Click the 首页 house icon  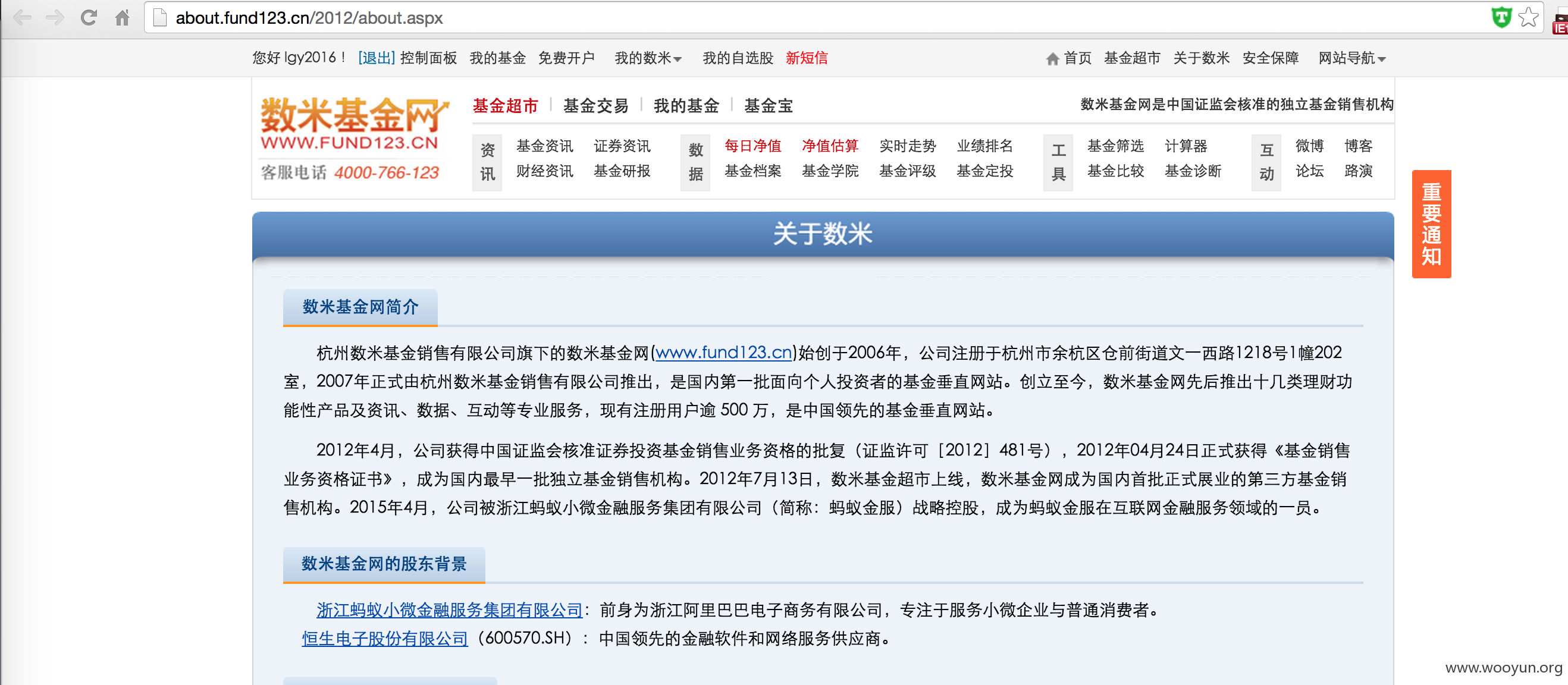pos(1052,59)
